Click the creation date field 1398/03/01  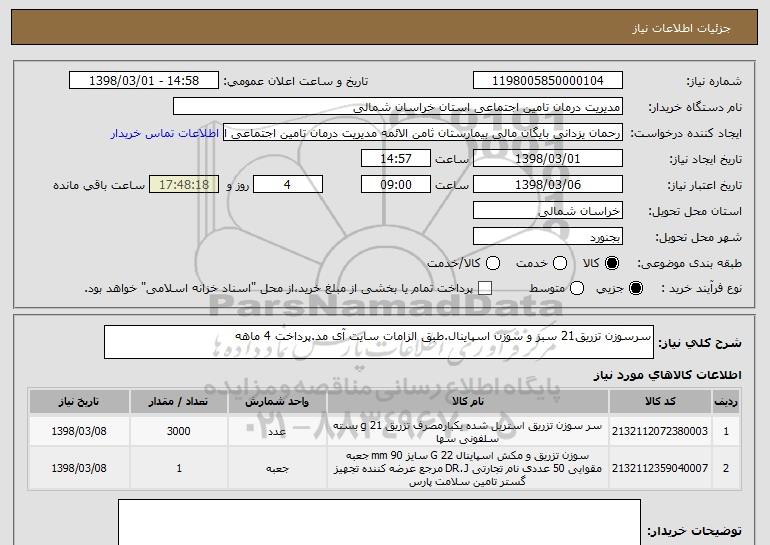tap(548, 159)
